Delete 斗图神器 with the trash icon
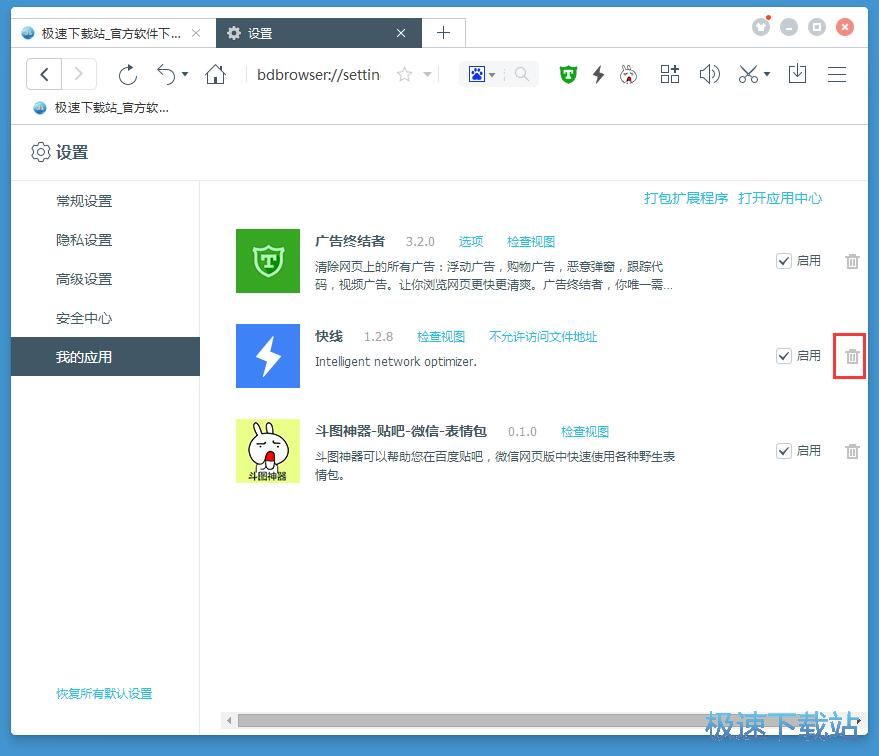The height and width of the screenshot is (756, 879). 852,451
